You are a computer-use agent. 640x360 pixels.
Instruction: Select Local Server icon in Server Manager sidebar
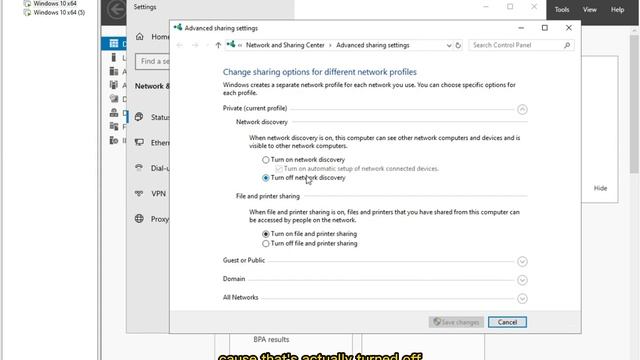tap(114, 58)
